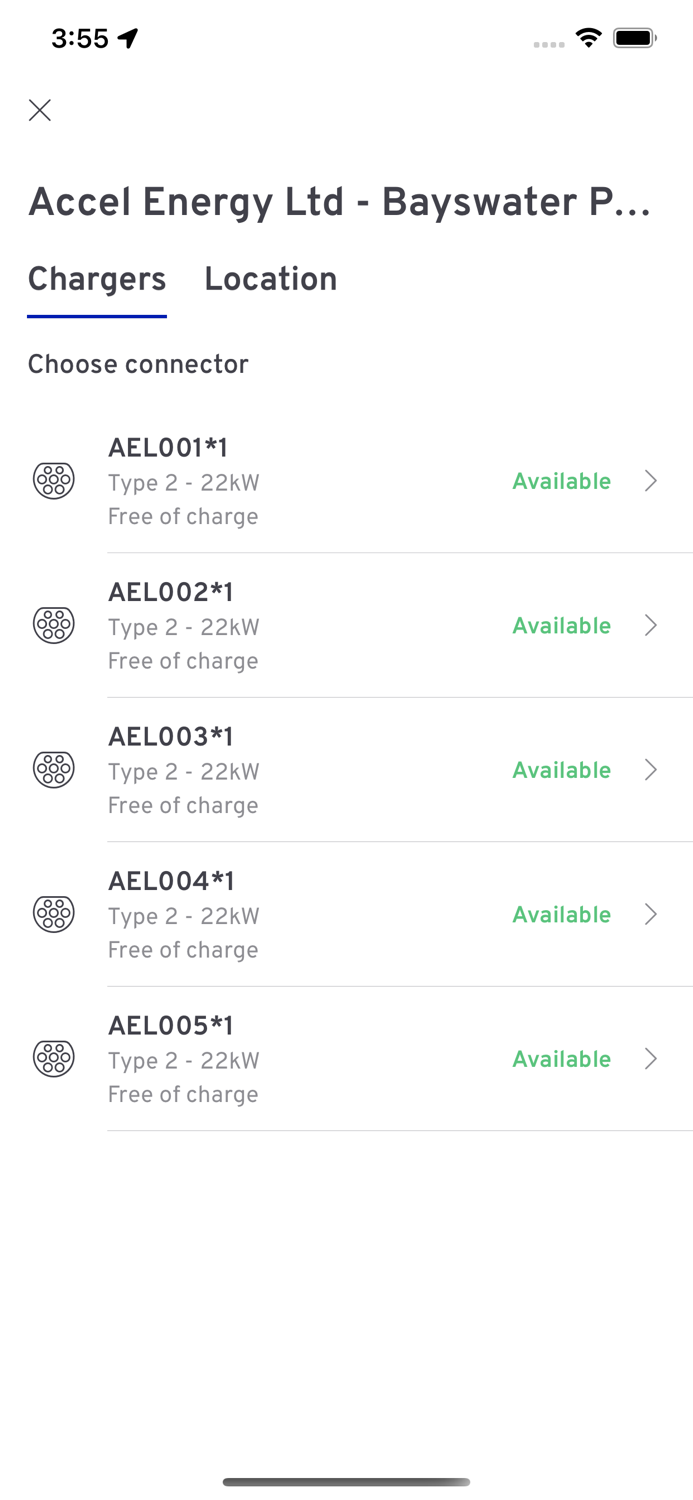Tap the location arrow icon near the clock
This screenshot has height=1500, width=693.
[x=125, y=36]
